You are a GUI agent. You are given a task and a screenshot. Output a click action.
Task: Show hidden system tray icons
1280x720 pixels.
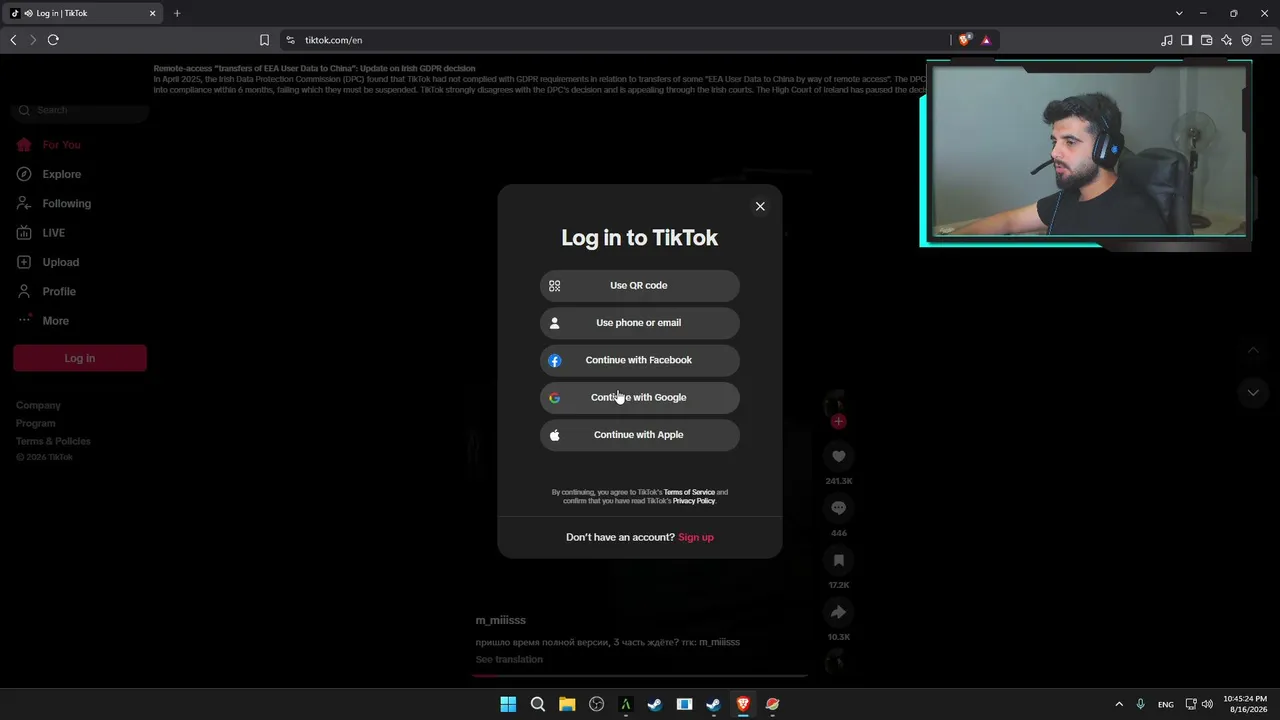pyautogui.click(x=1119, y=704)
